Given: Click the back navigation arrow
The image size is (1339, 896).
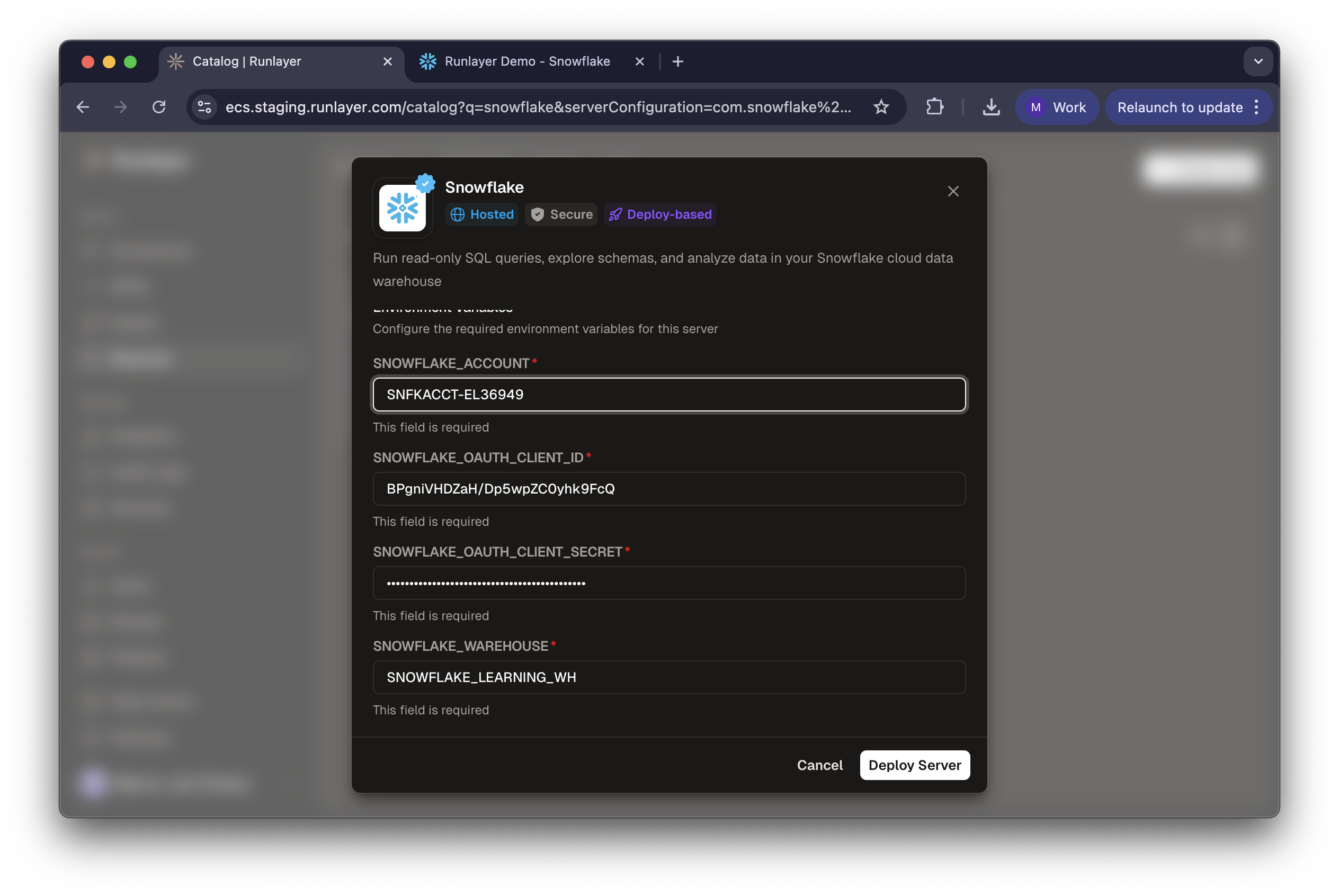Looking at the screenshot, I should click(82, 107).
